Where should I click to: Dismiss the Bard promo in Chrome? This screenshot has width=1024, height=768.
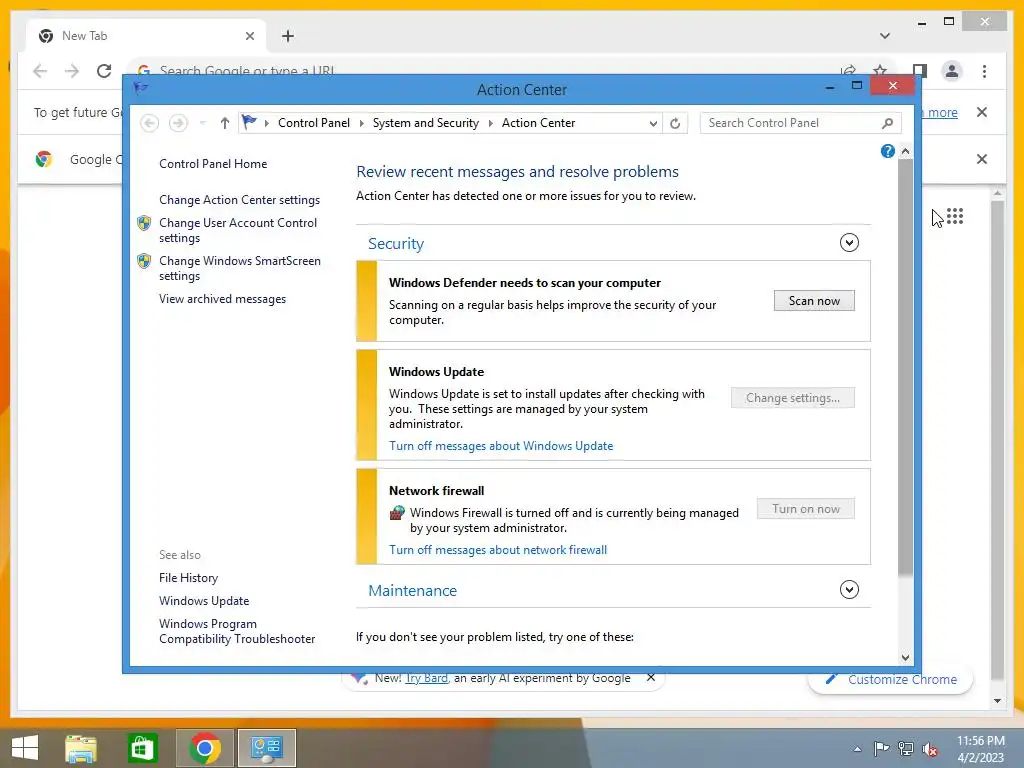click(x=650, y=677)
